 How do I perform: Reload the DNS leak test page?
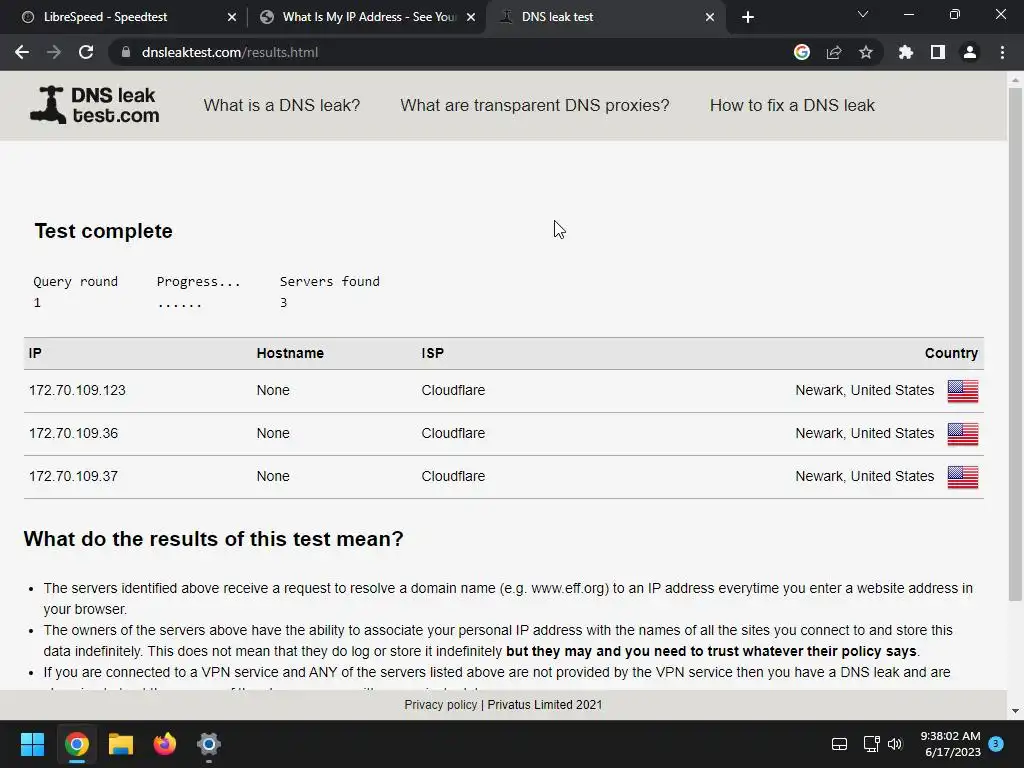[x=86, y=52]
